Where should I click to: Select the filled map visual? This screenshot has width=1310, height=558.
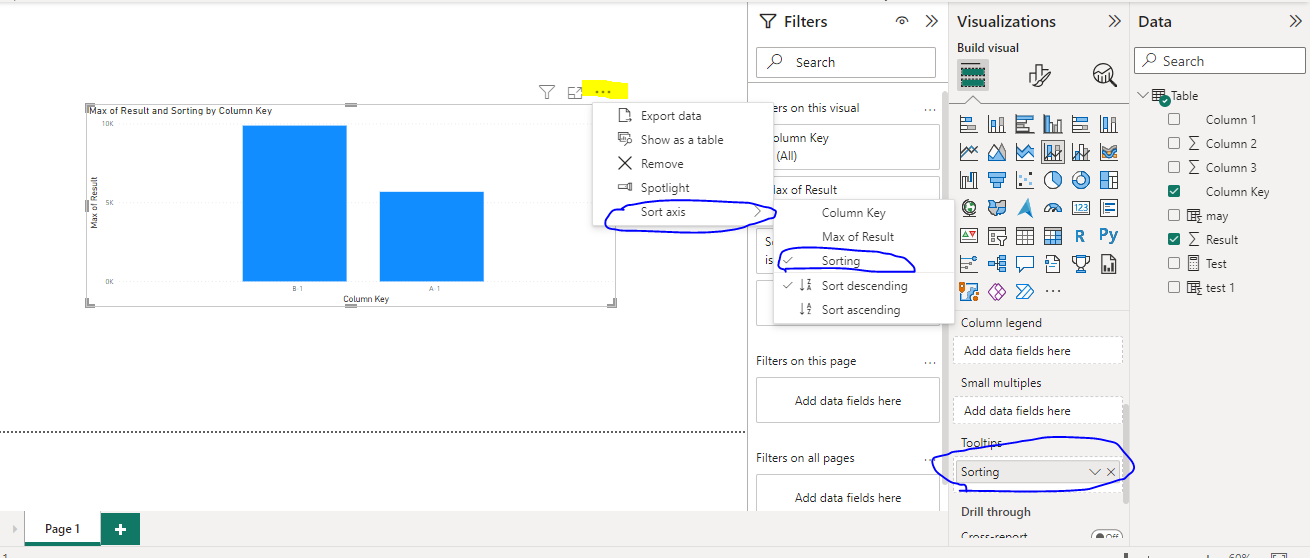click(x=996, y=208)
